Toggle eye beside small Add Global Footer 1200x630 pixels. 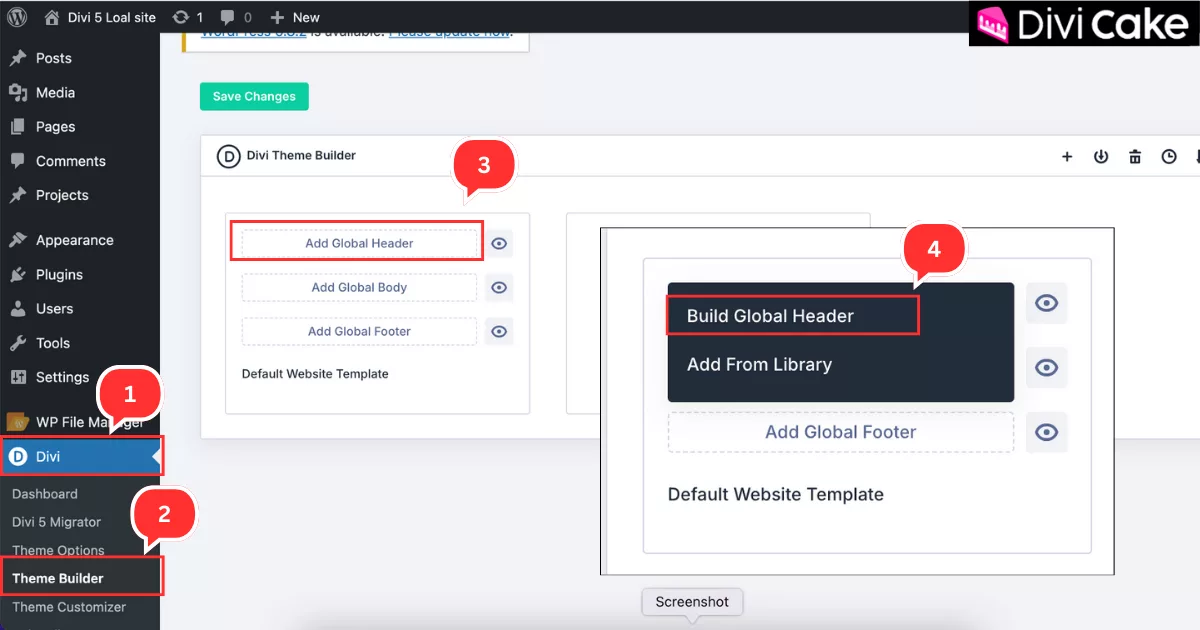click(x=499, y=331)
